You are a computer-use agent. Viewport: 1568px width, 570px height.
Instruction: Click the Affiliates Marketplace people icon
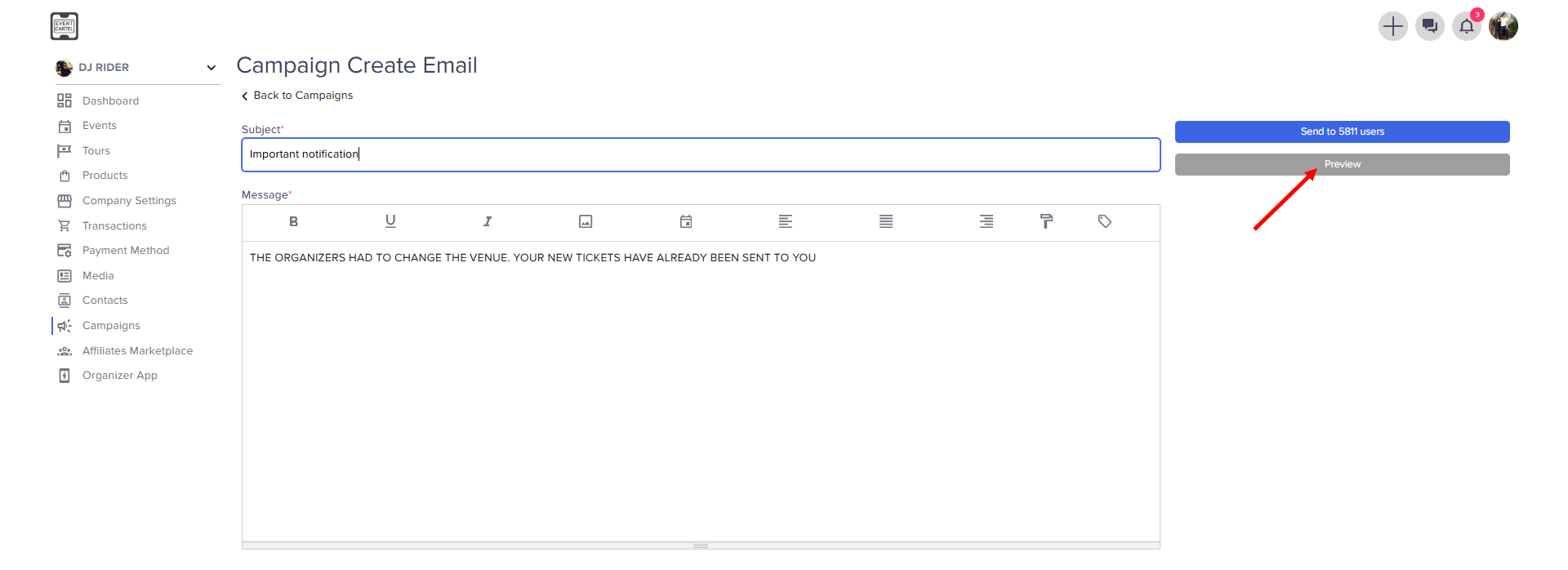pyautogui.click(x=65, y=351)
